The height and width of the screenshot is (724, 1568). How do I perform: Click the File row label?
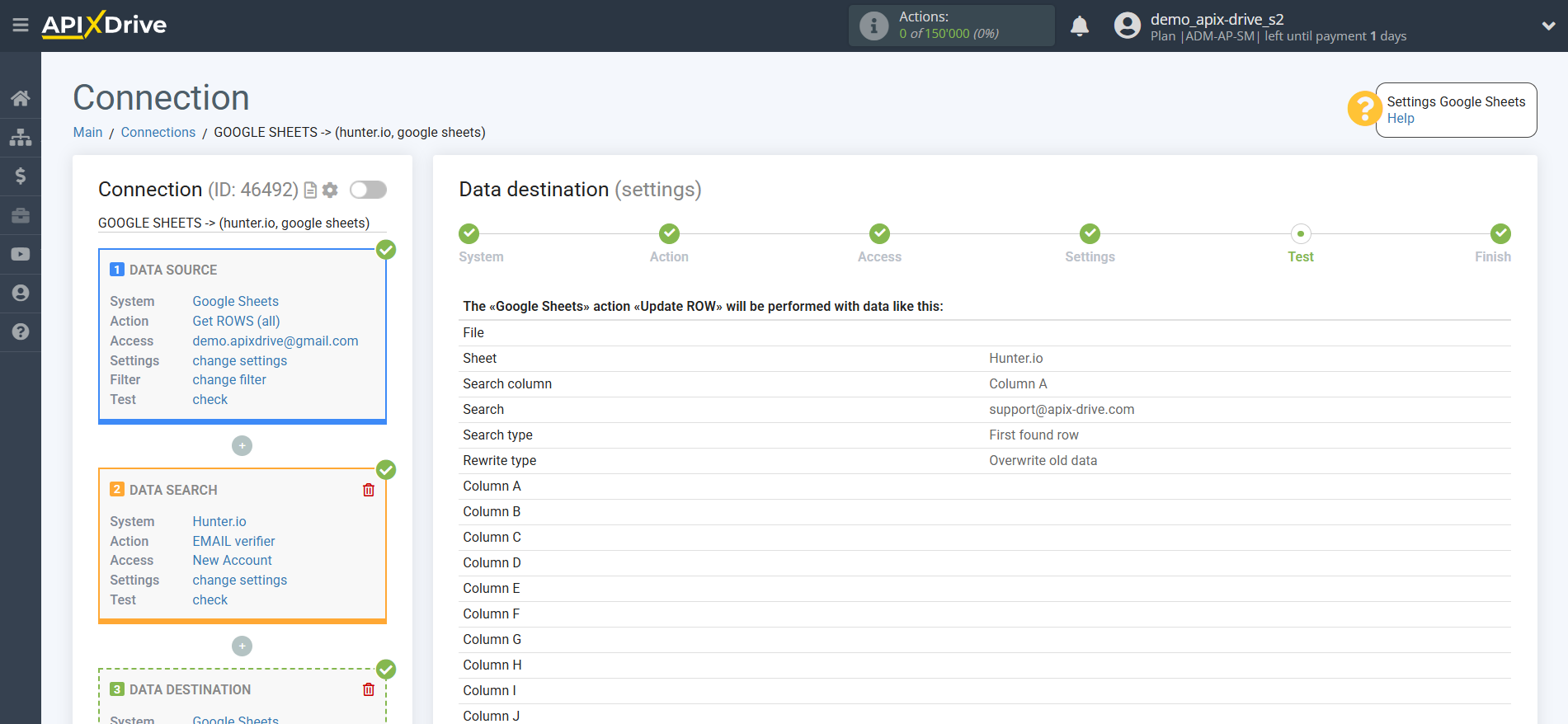pyautogui.click(x=473, y=333)
